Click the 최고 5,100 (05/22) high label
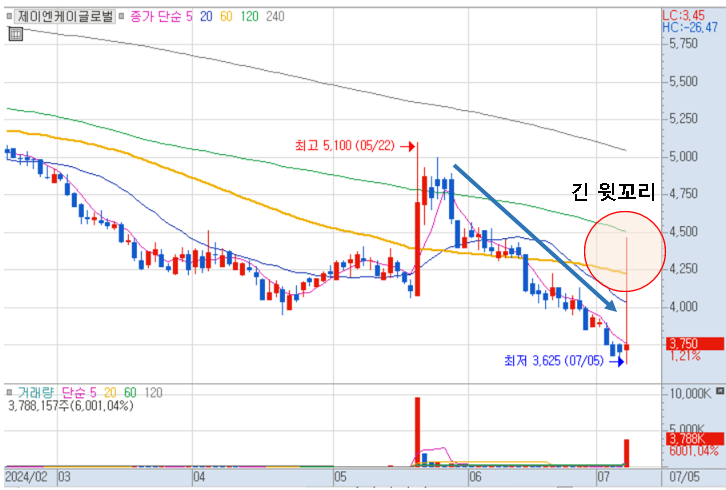The width and height of the screenshot is (726, 490). (345, 146)
